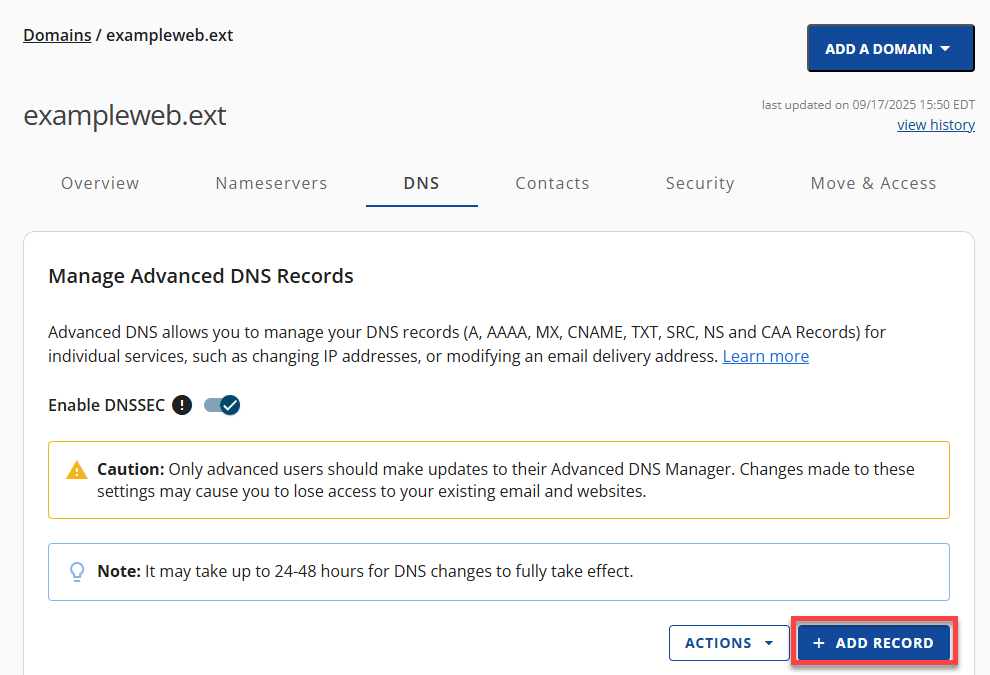
Task: Click the exampleweb.ext page heading
Action: click(x=124, y=116)
